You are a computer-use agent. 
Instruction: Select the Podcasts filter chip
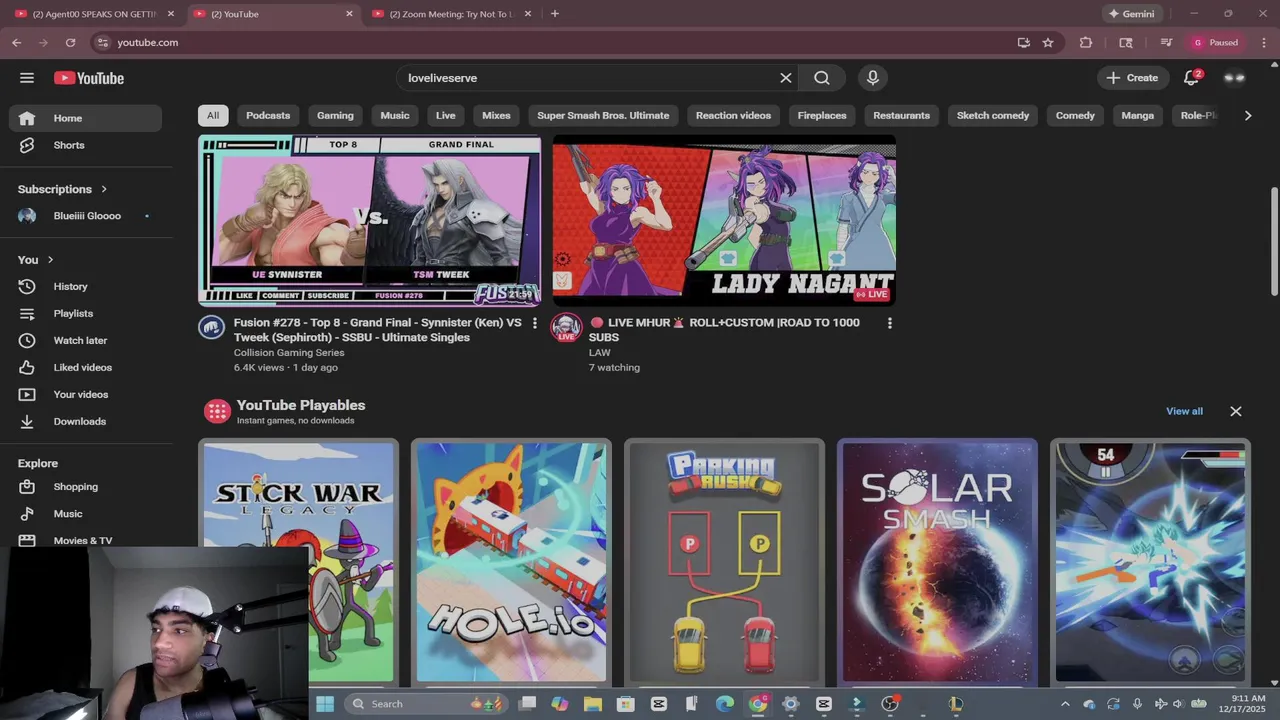tap(268, 116)
